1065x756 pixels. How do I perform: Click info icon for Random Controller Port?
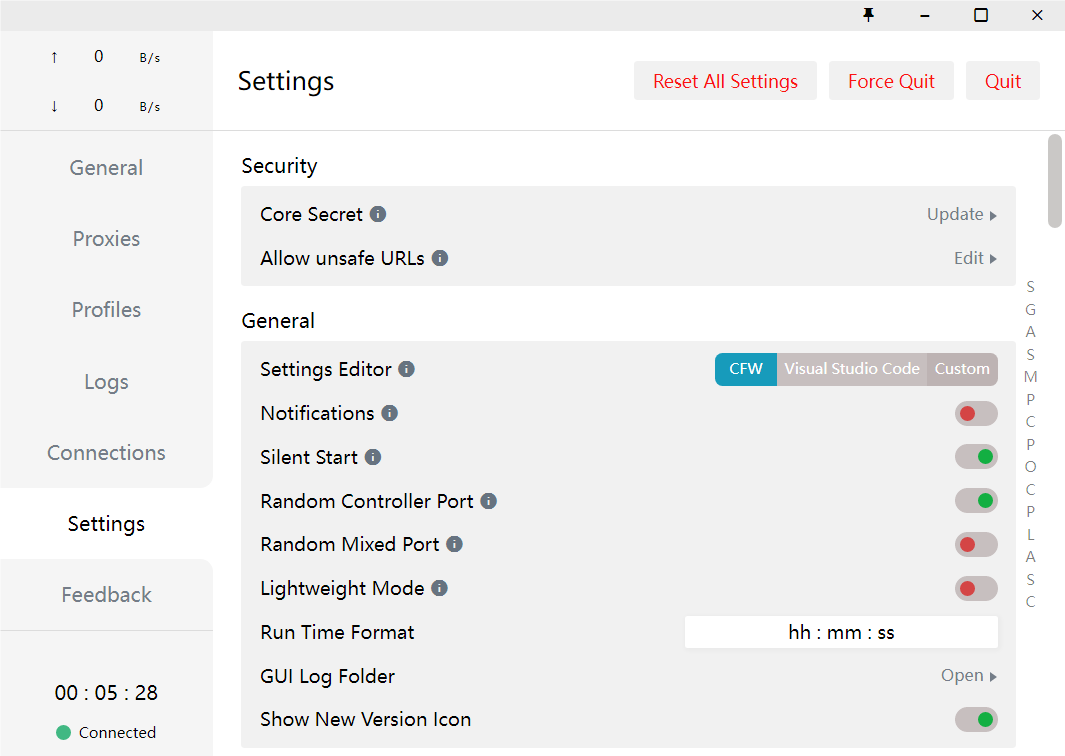(x=489, y=501)
